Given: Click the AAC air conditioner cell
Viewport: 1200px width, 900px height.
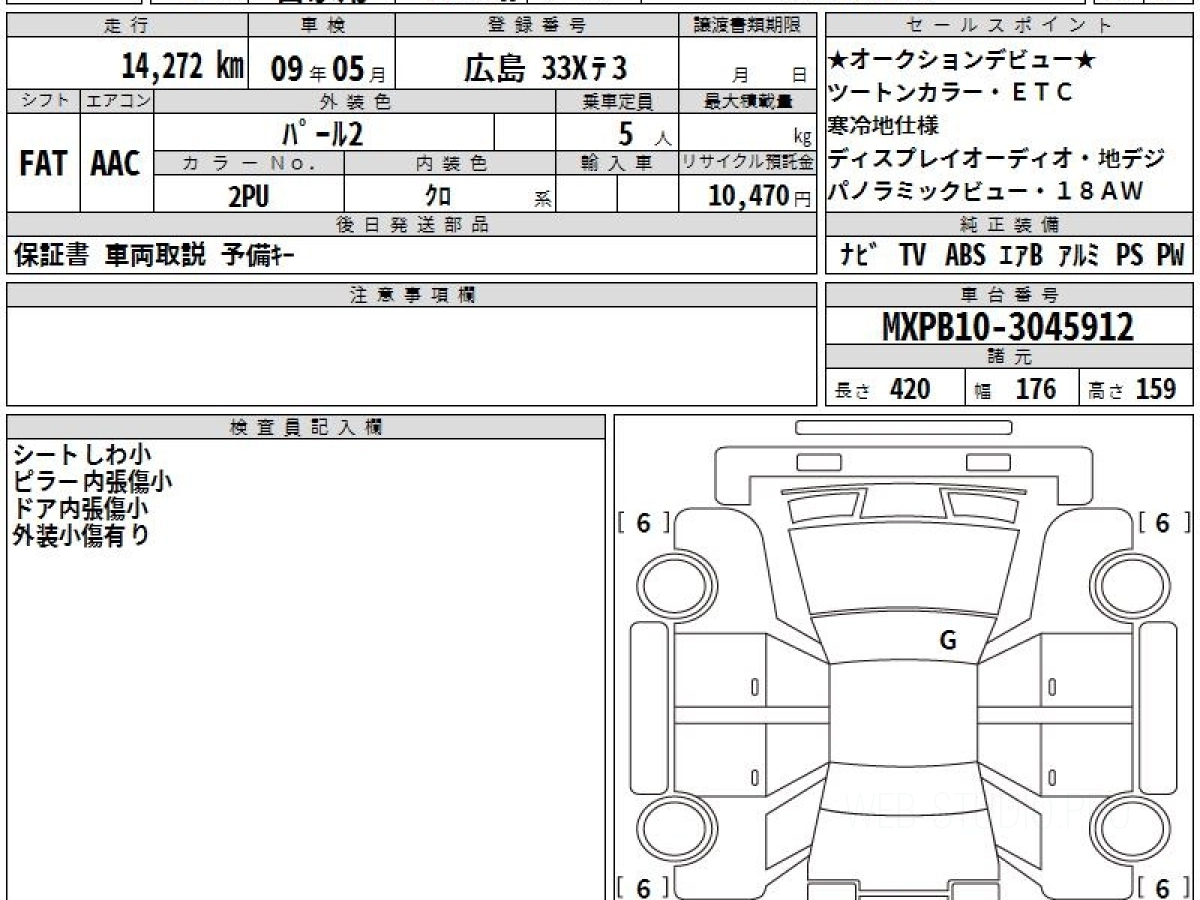Looking at the screenshot, I should (x=116, y=164).
